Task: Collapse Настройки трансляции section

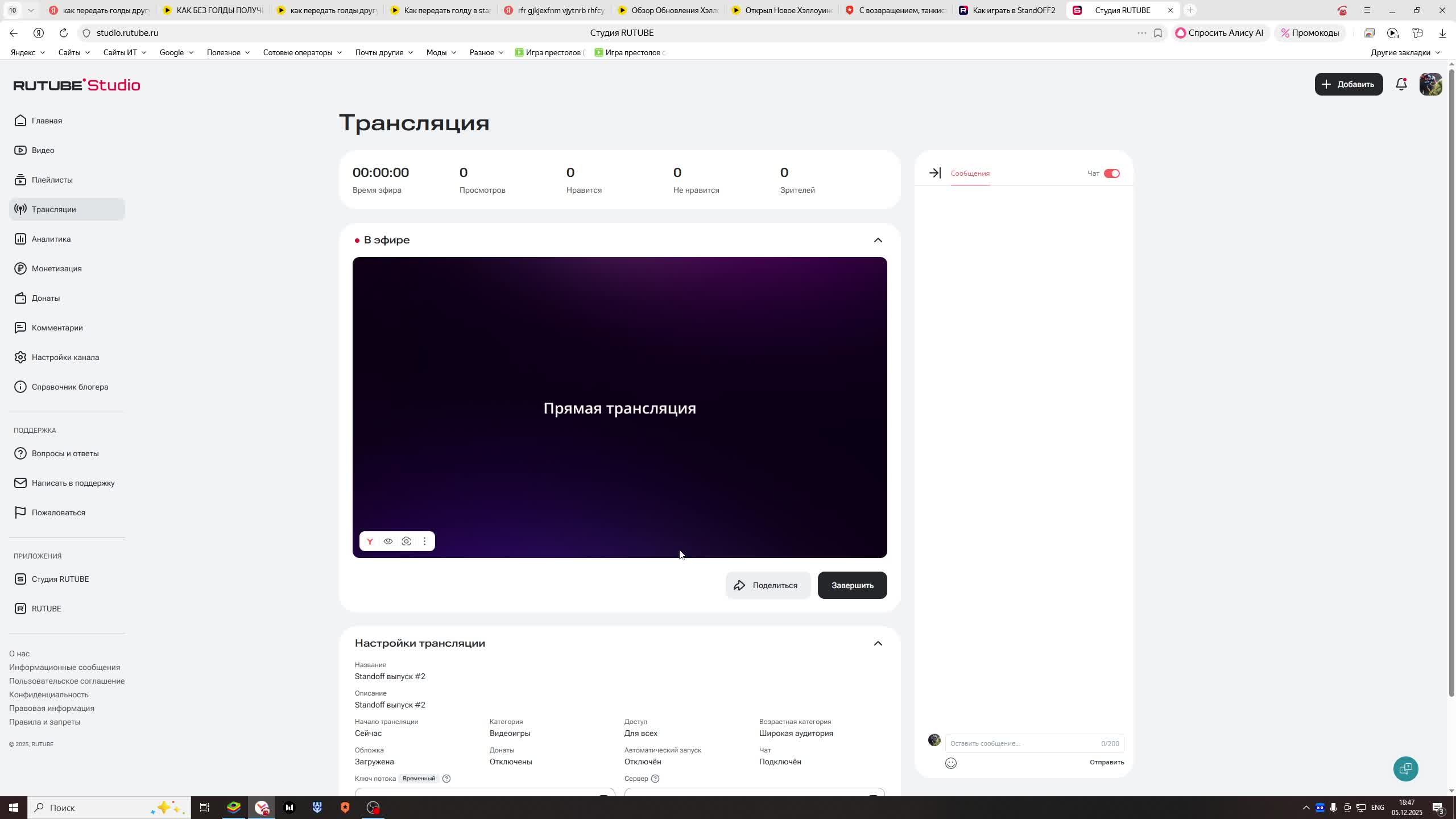Action: [878, 643]
